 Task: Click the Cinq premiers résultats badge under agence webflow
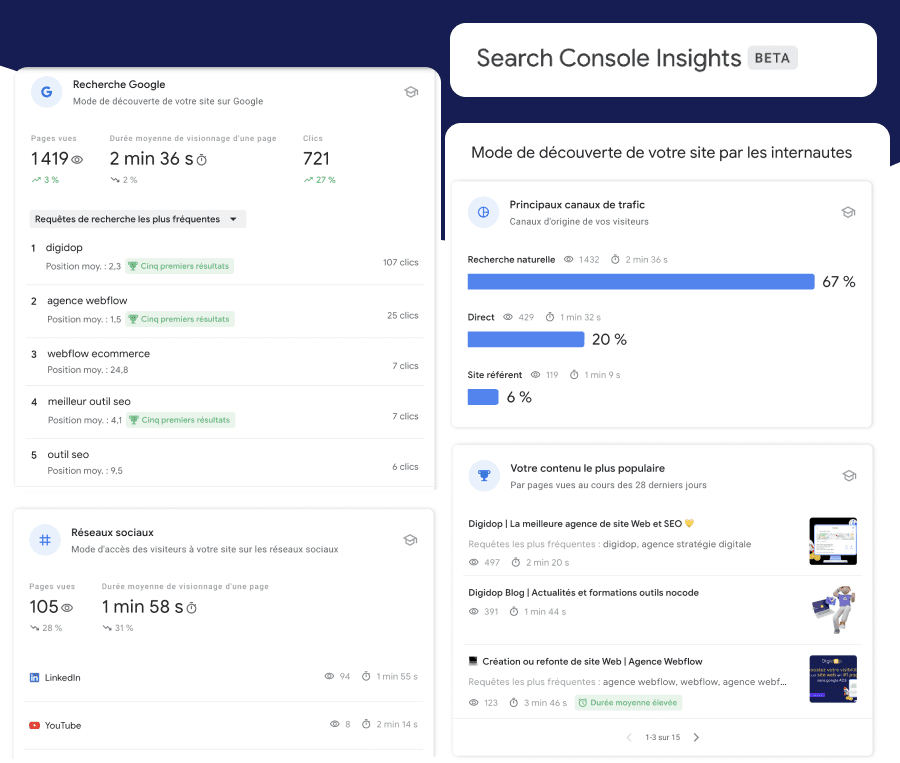pyautogui.click(x=180, y=319)
